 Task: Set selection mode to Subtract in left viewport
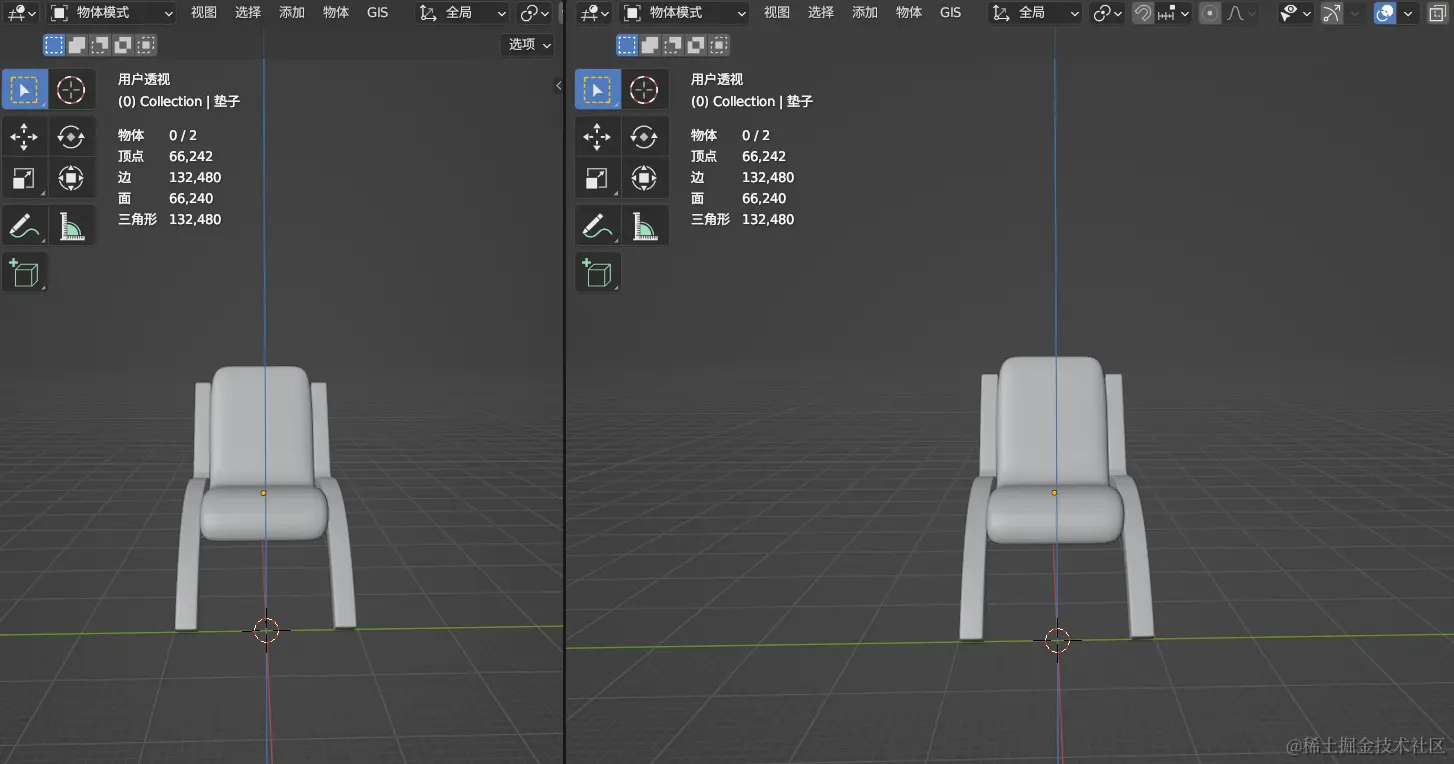[x=100, y=45]
